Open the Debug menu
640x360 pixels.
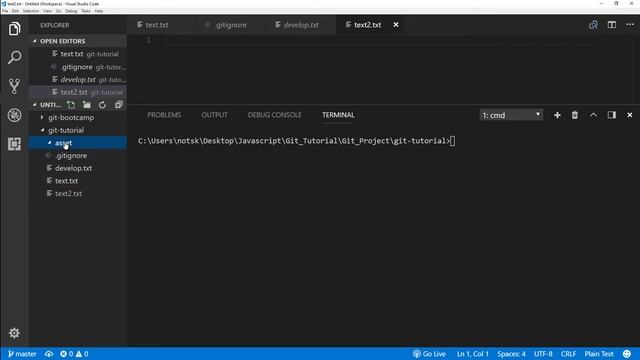click(71, 11)
